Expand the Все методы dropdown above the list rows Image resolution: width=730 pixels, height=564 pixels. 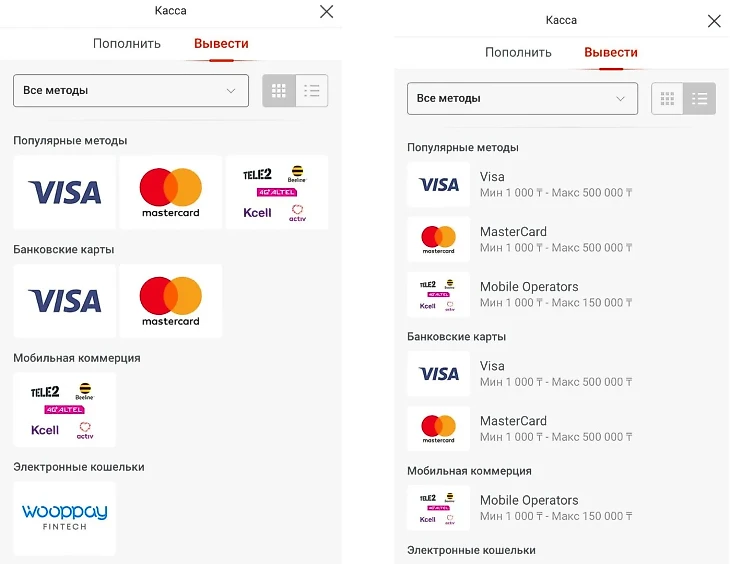pos(522,99)
